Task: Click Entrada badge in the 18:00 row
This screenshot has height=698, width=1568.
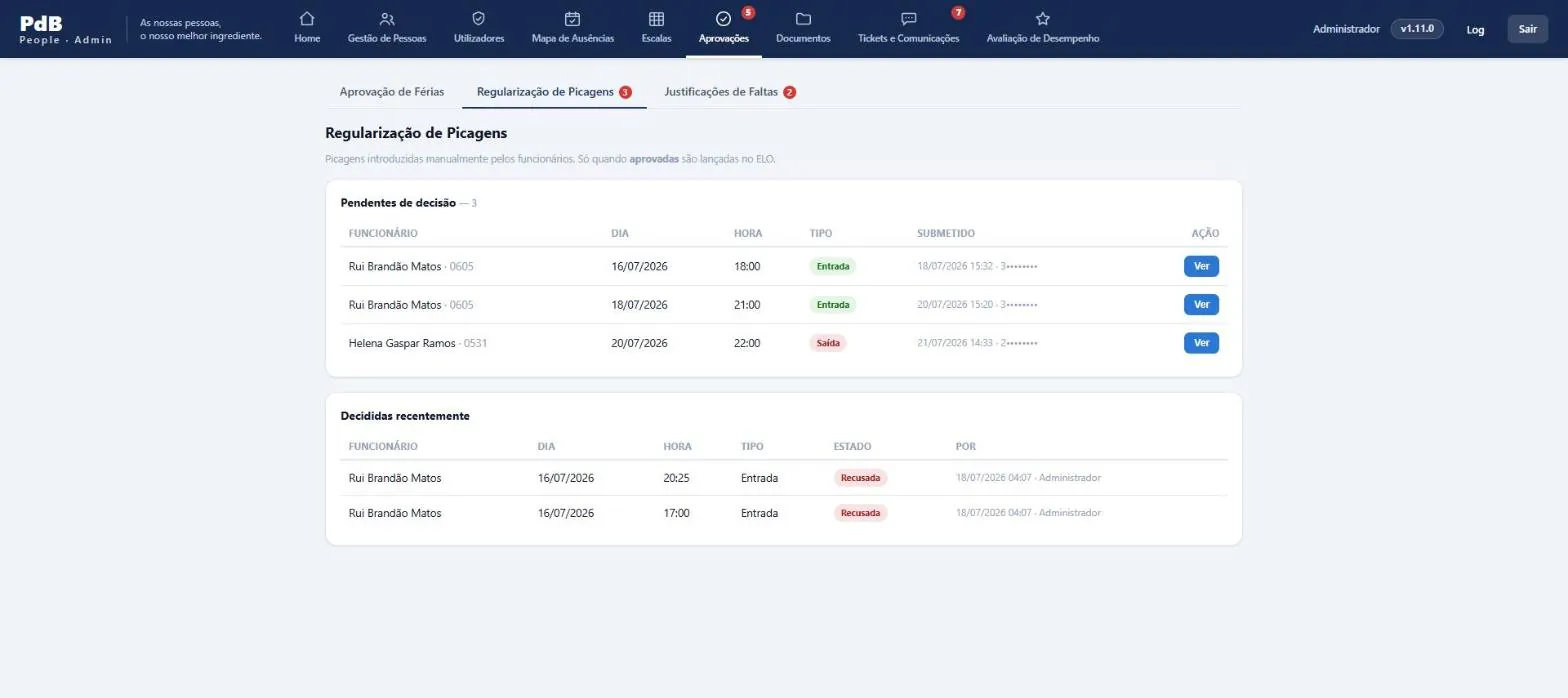Action: tap(833, 266)
